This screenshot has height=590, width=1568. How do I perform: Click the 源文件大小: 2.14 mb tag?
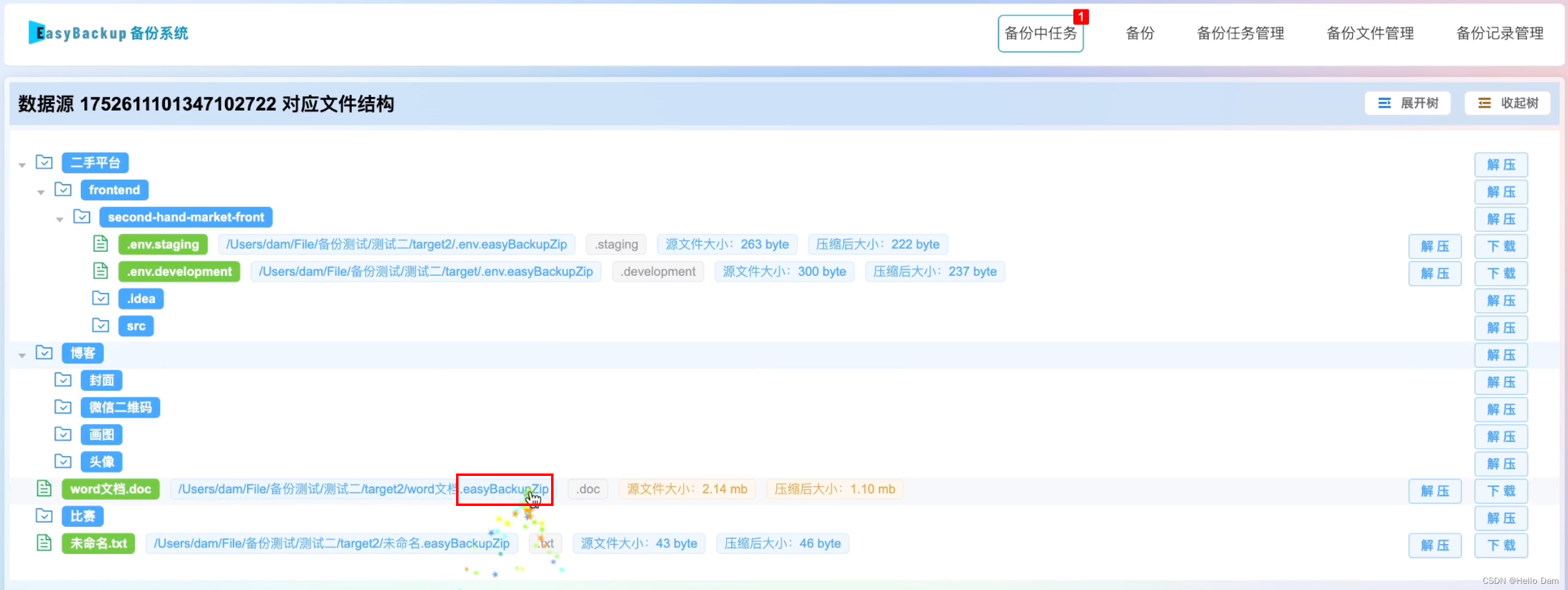click(687, 489)
